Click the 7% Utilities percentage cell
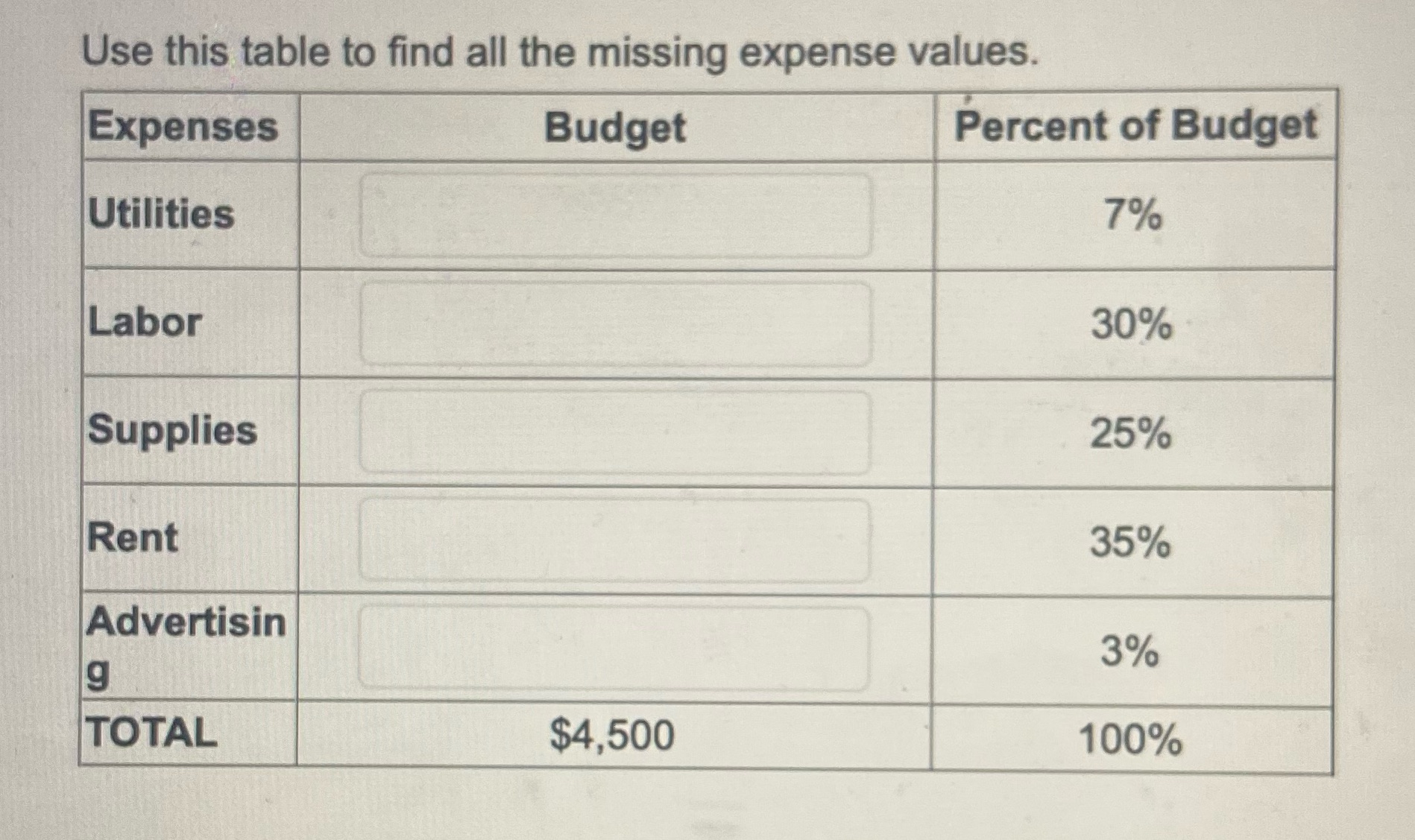The height and width of the screenshot is (840, 1415). [x=1133, y=215]
